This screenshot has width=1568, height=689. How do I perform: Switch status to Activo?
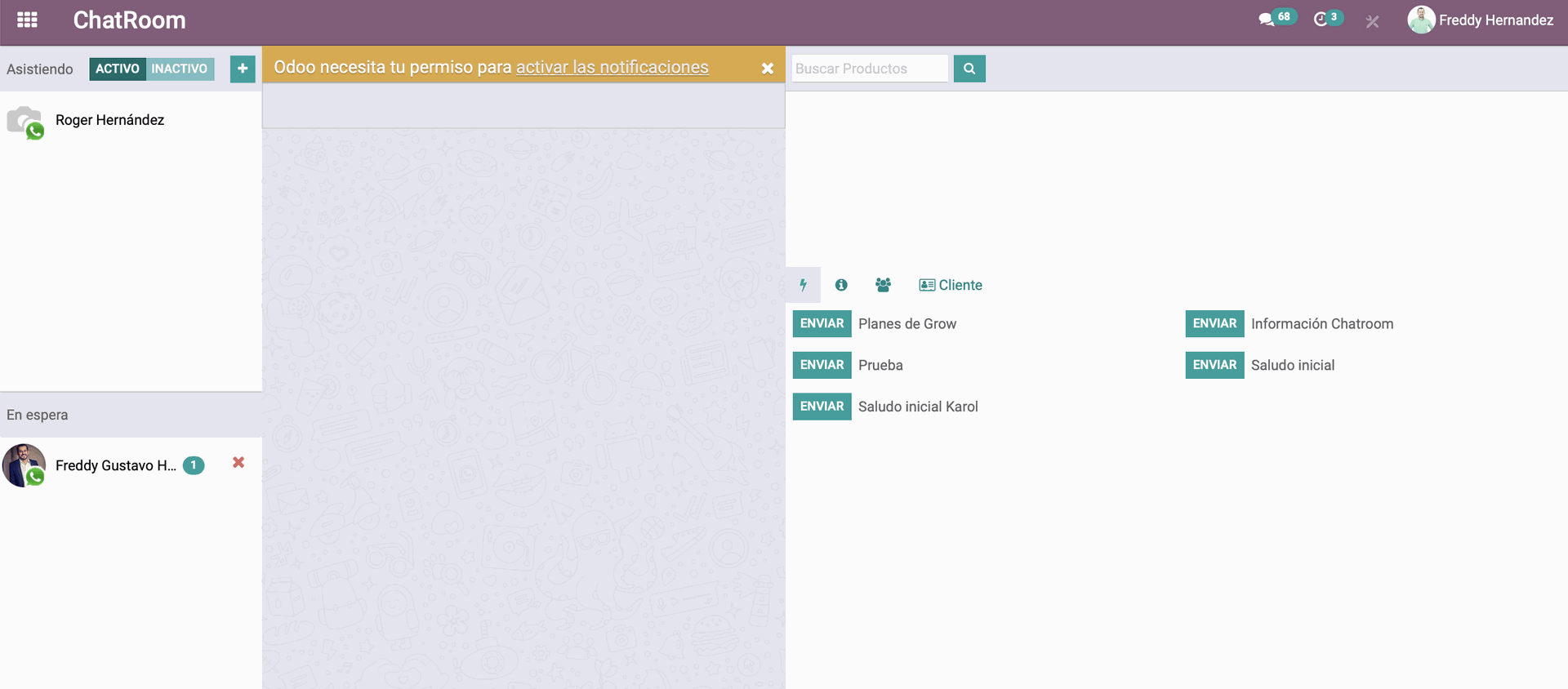coord(117,69)
